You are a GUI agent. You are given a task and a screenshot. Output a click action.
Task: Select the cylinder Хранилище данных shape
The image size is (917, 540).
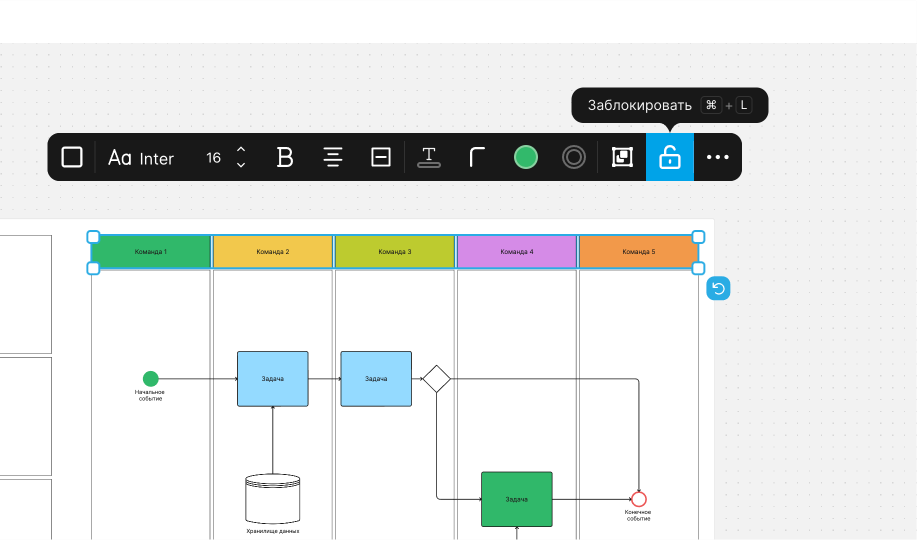pos(273,498)
